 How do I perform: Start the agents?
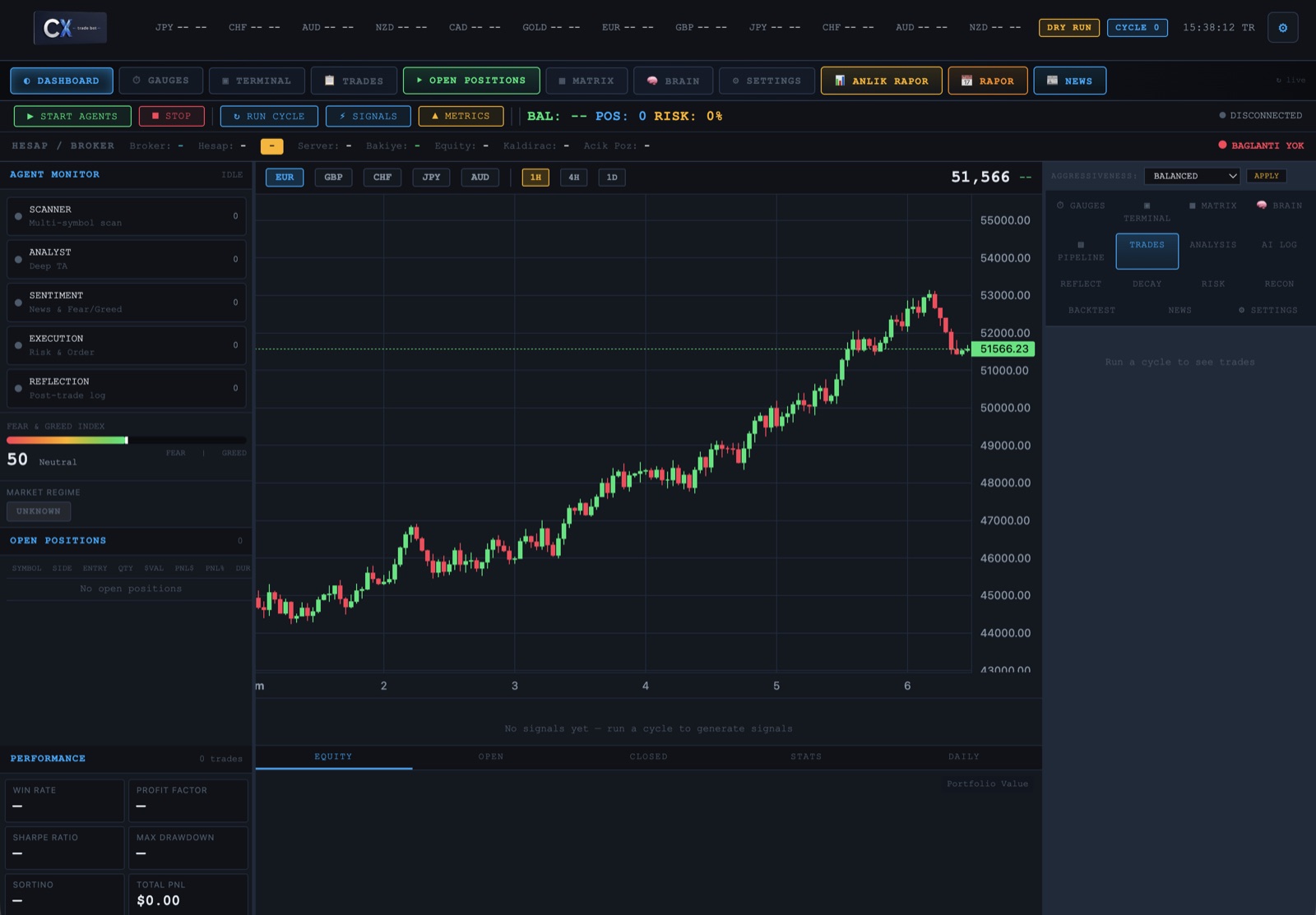(72, 116)
